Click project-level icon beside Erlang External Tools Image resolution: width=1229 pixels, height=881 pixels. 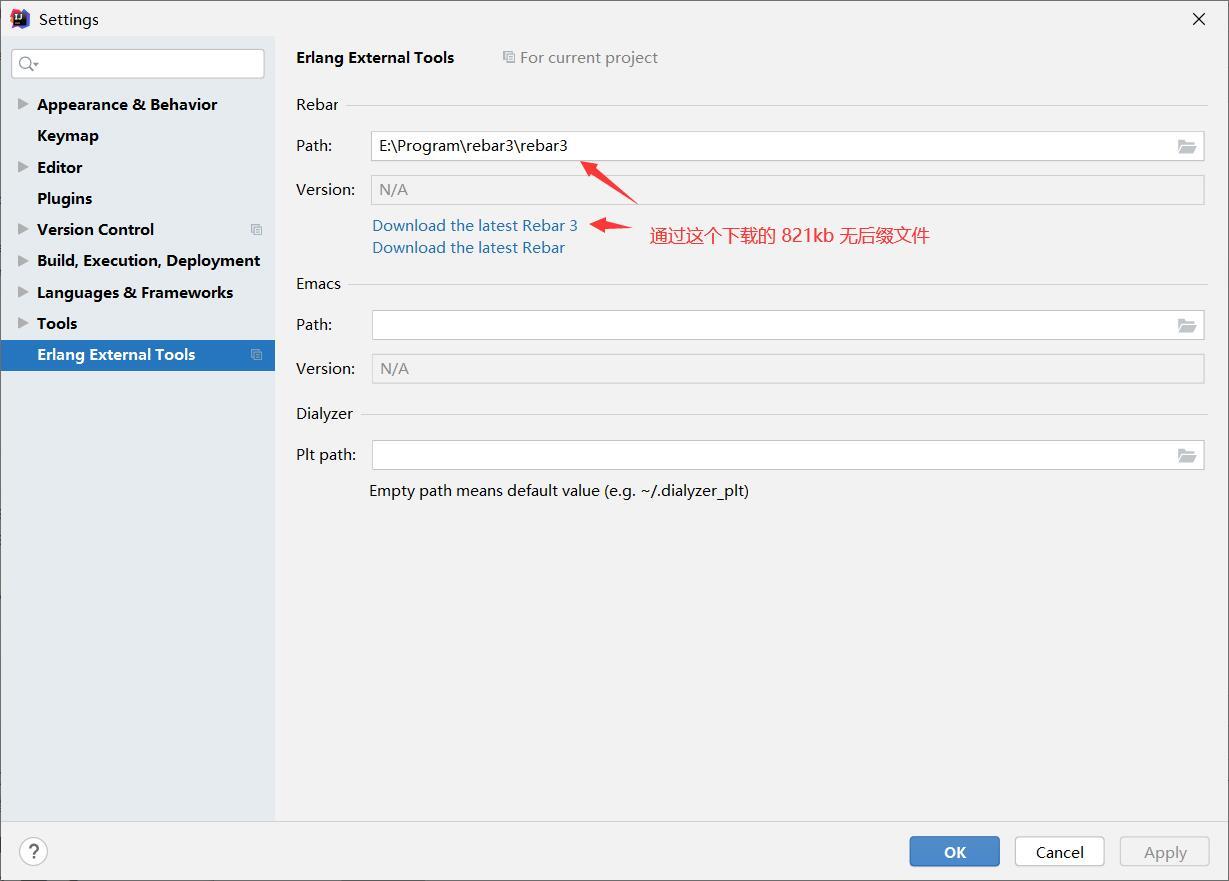click(256, 355)
